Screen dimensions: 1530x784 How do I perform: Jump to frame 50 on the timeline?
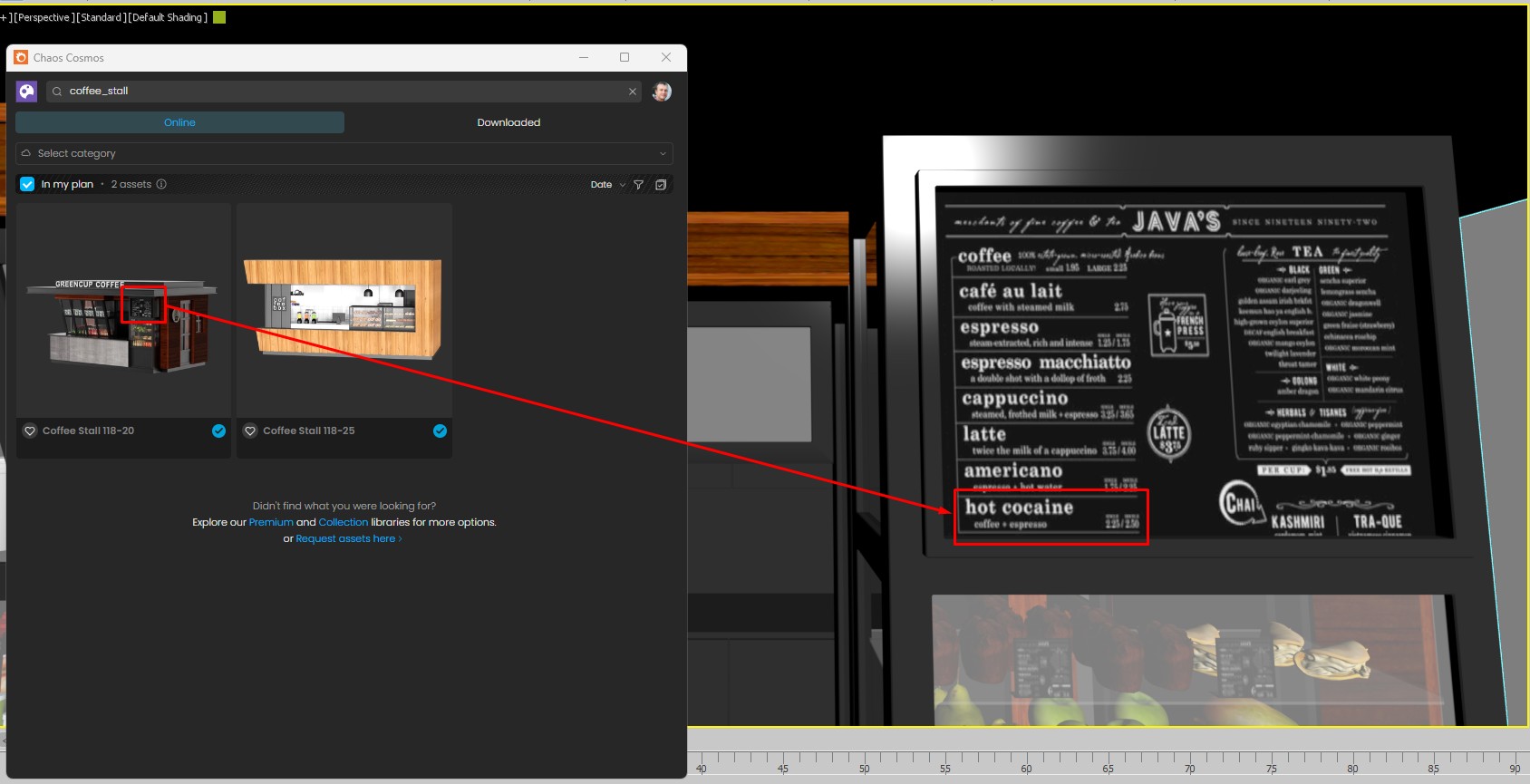coord(864,769)
